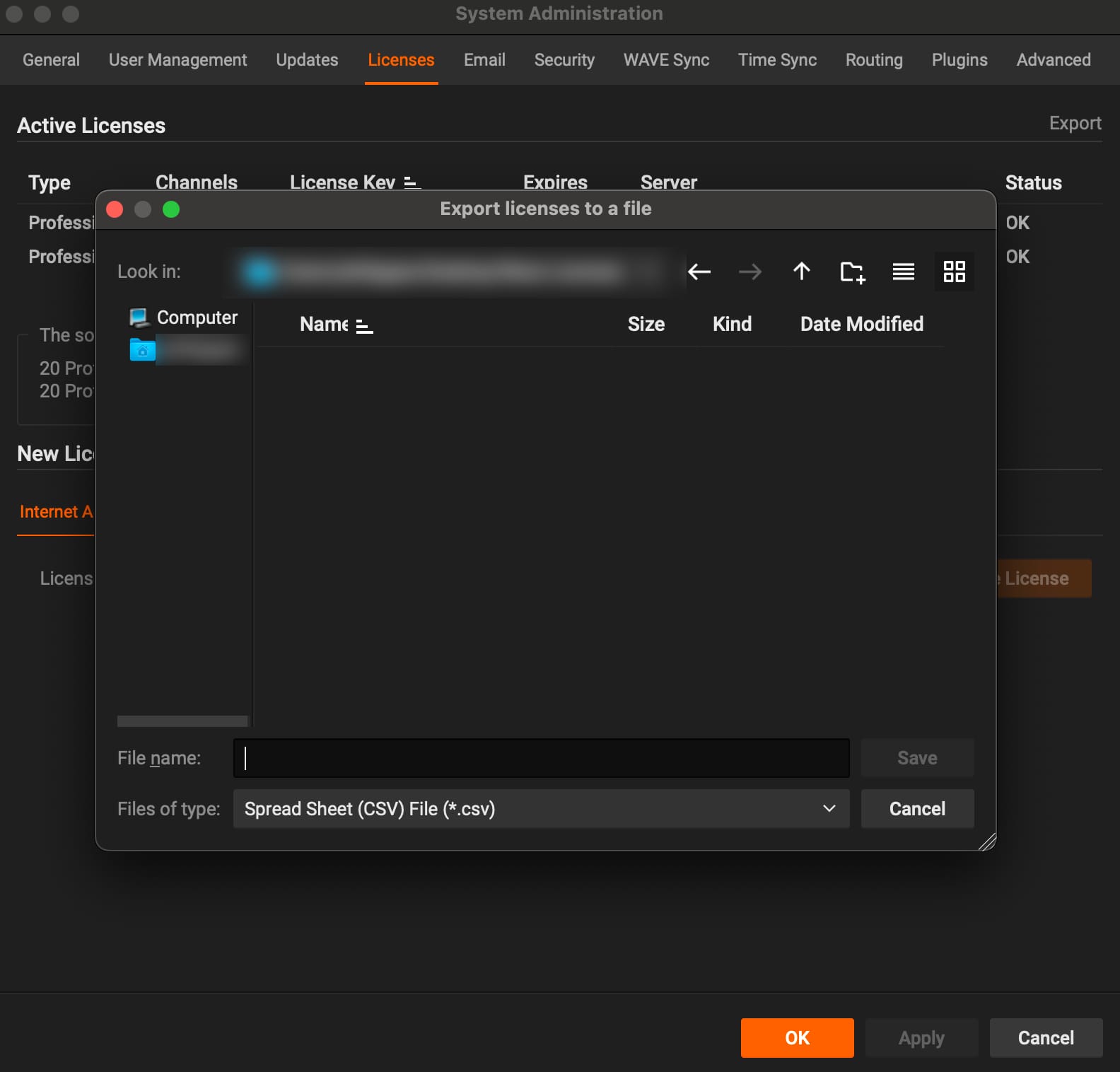Screen dimensions: 1120x1072
Task: Focus the File name input field
Action: point(542,758)
